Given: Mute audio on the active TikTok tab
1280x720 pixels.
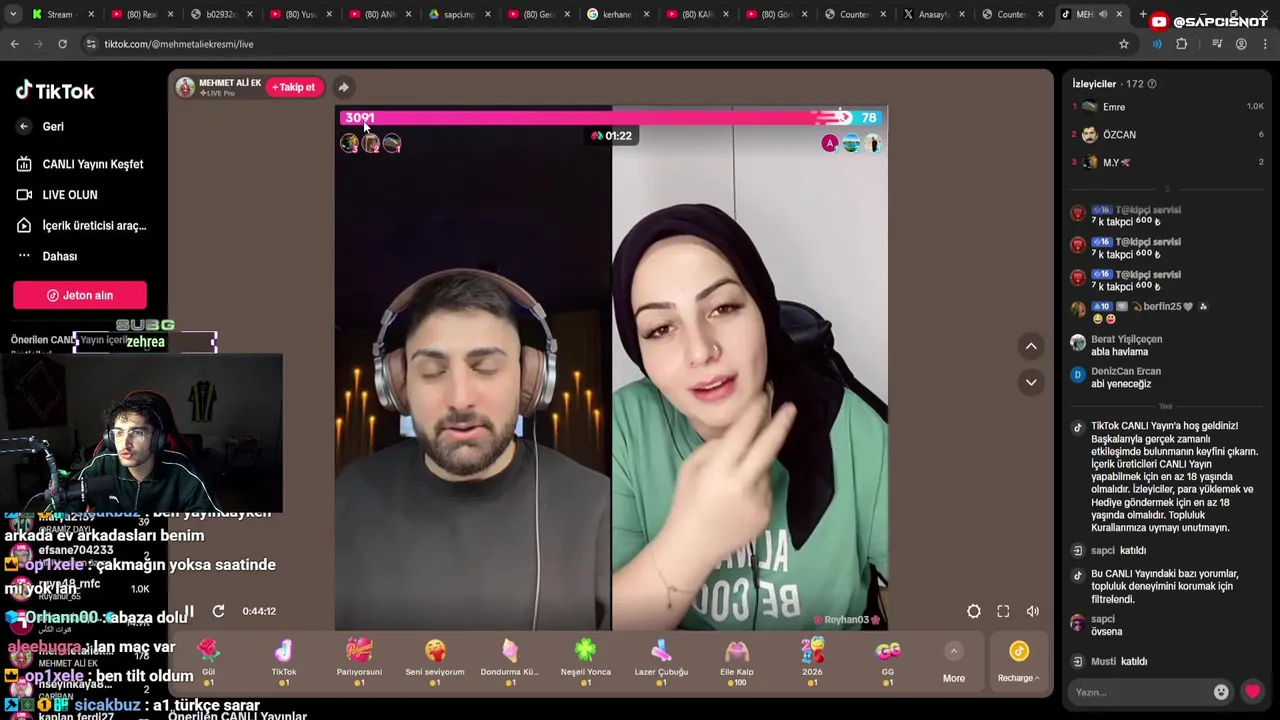Looking at the screenshot, I should tap(1103, 14).
